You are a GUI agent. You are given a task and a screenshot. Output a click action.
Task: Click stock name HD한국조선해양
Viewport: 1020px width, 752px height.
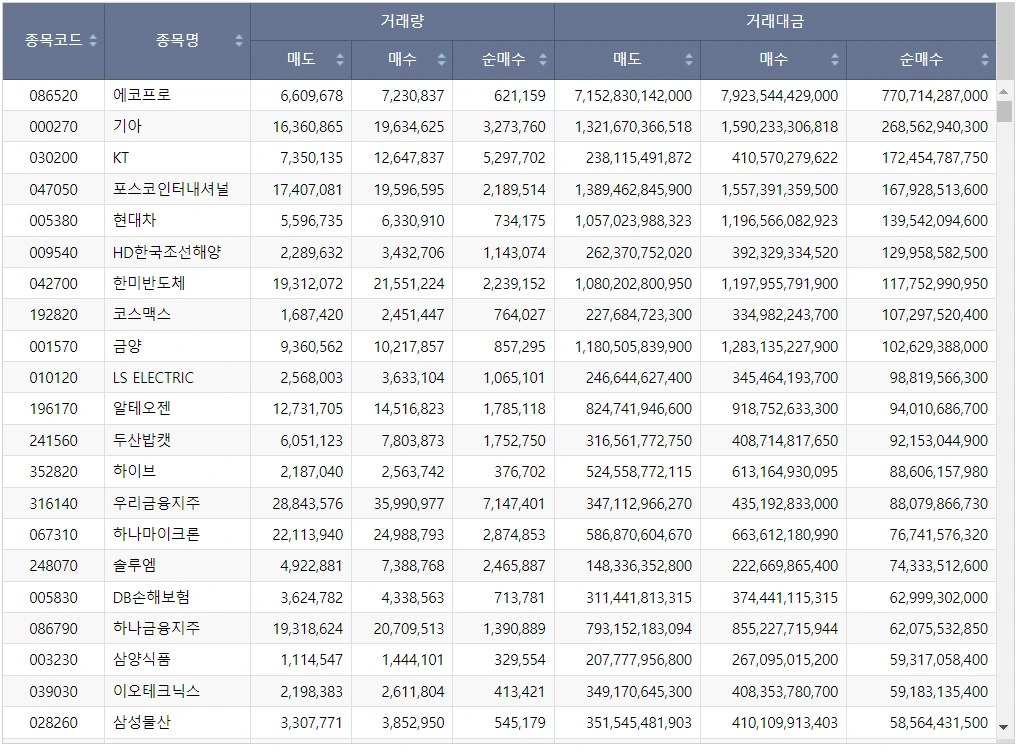point(167,252)
